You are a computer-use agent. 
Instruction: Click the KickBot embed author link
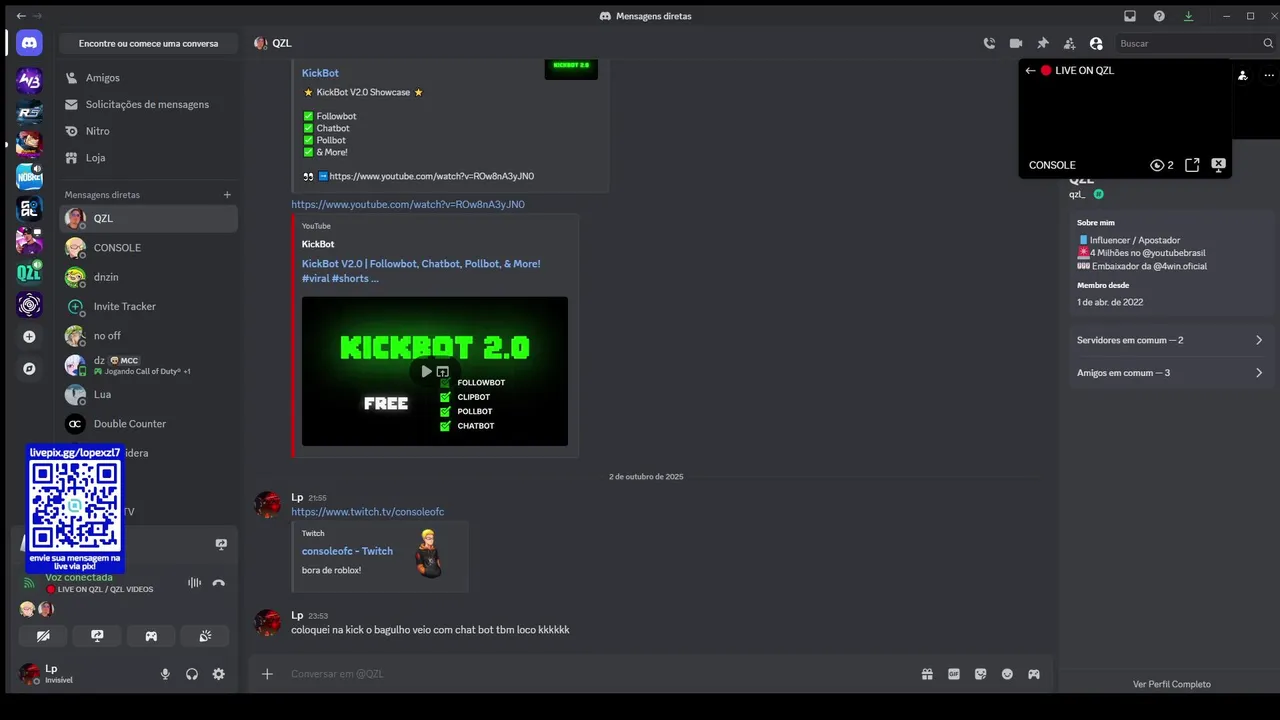coord(318,244)
